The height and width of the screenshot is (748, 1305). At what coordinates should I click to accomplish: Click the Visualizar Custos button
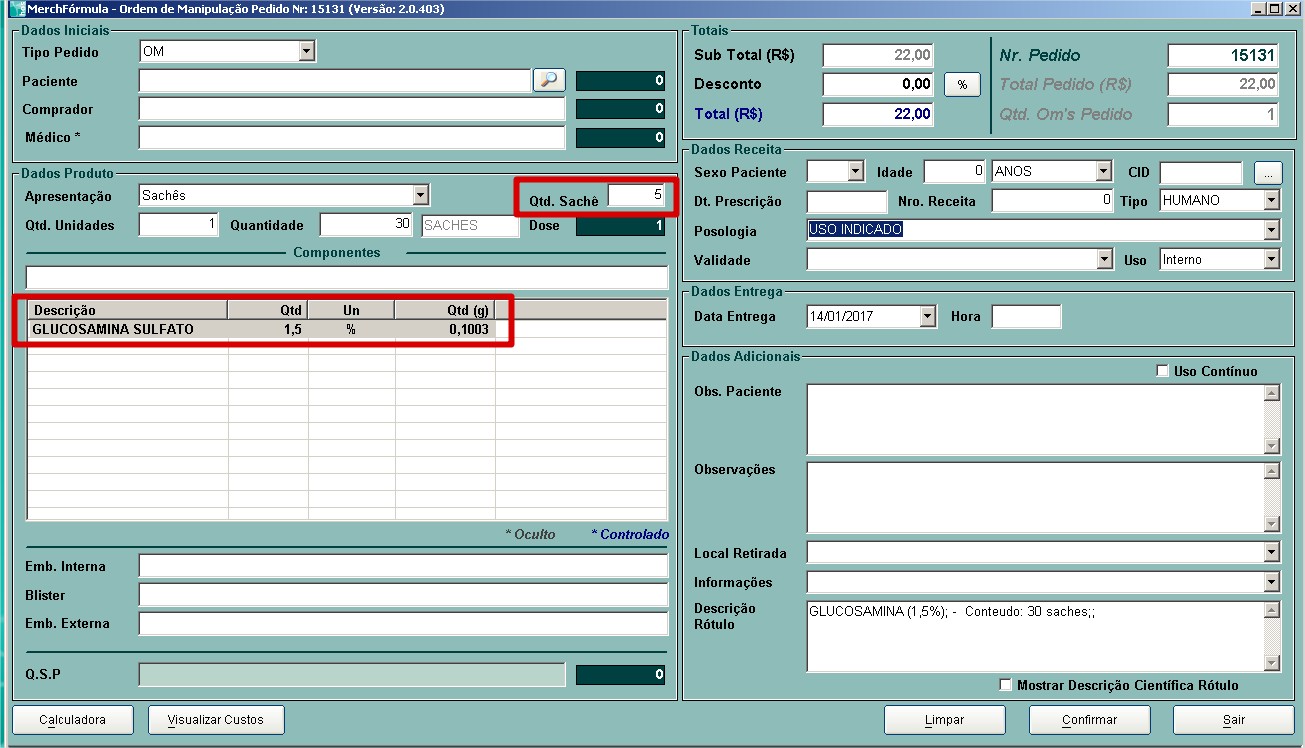[216, 720]
